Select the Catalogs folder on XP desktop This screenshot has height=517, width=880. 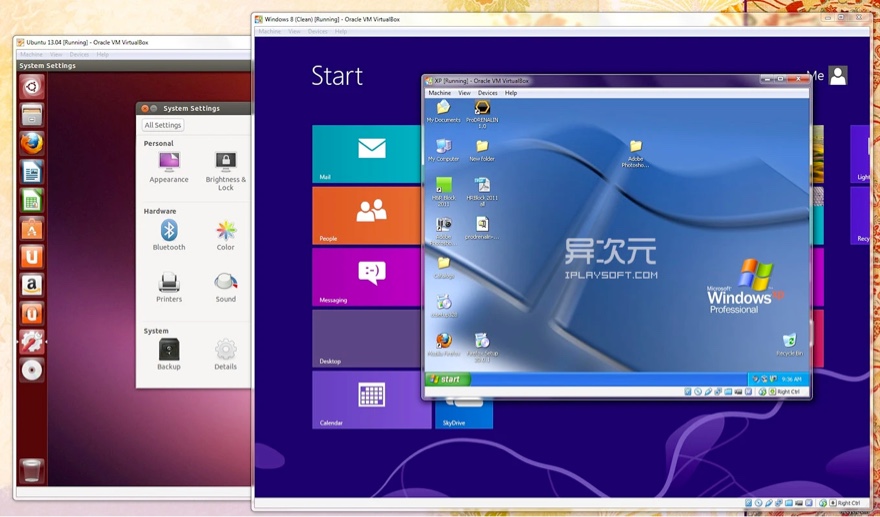point(443,268)
